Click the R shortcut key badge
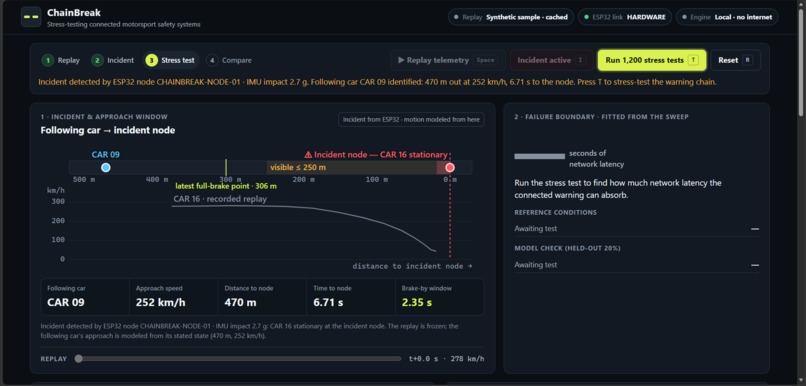Image resolution: width=806 pixels, height=386 pixels. (x=747, y=60)
